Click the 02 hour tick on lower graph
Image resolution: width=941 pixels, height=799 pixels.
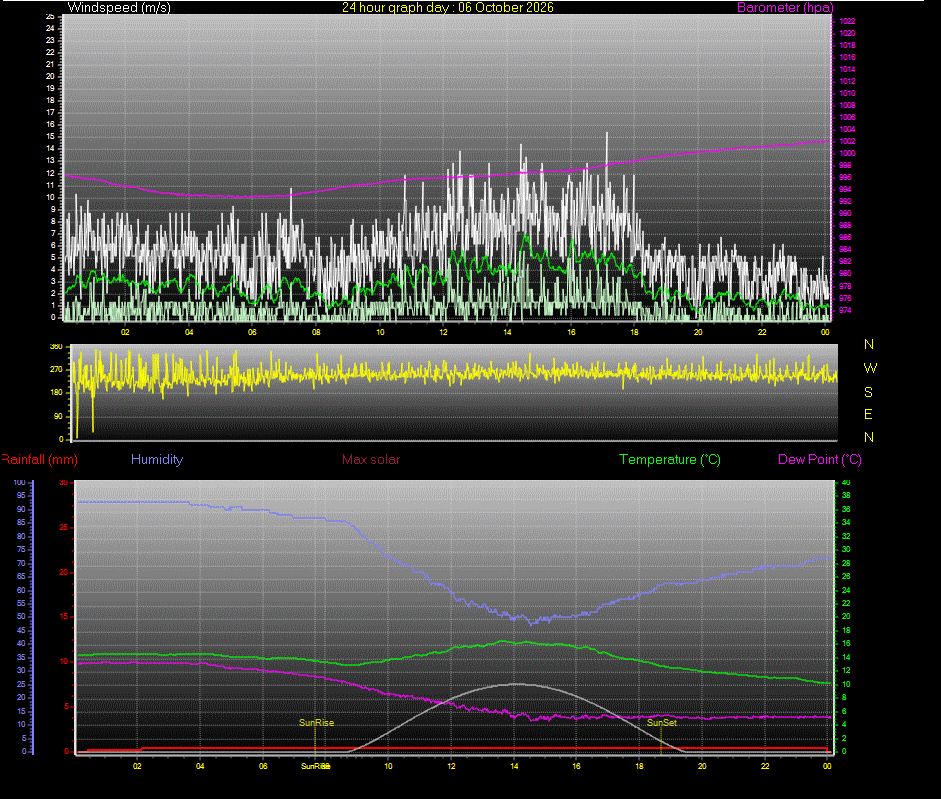(x=137, y=766)
